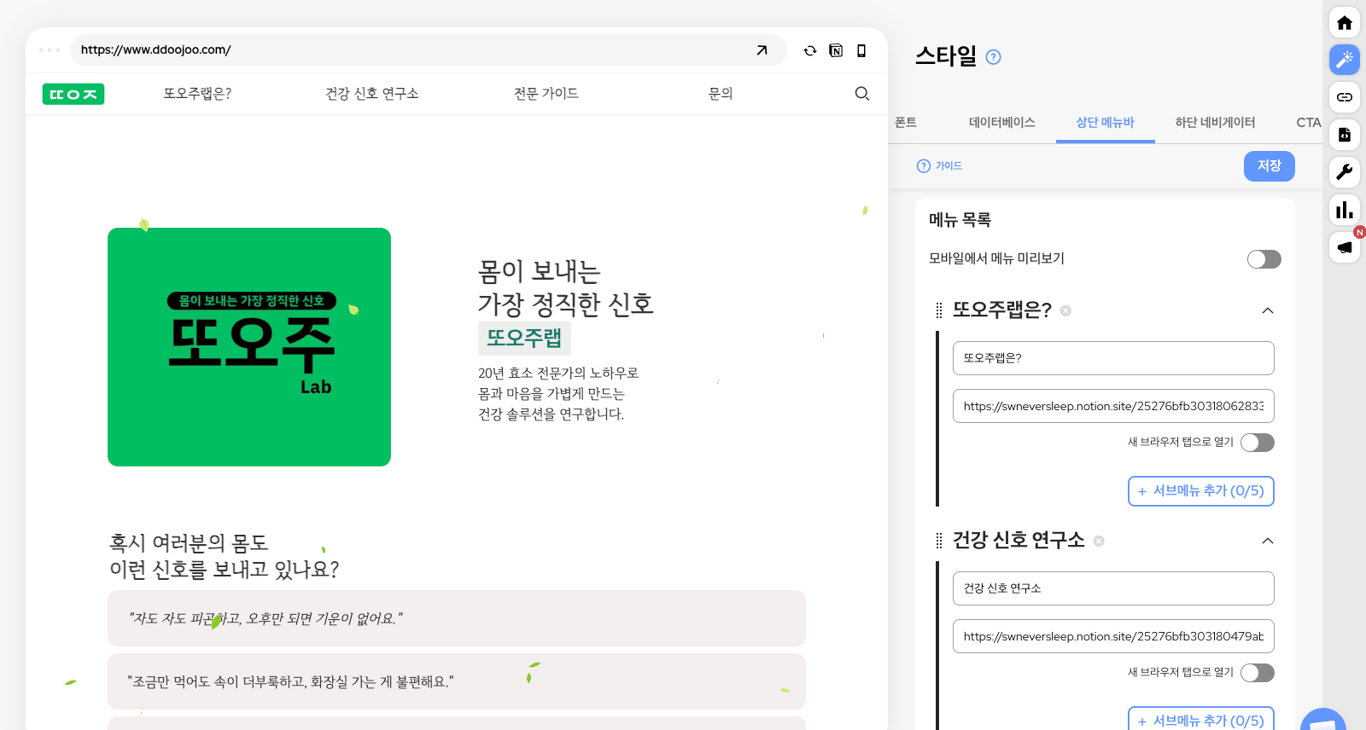
Task: Grab the drag handle of 건강 신호 연구소 menu
Action: point(939,541)
